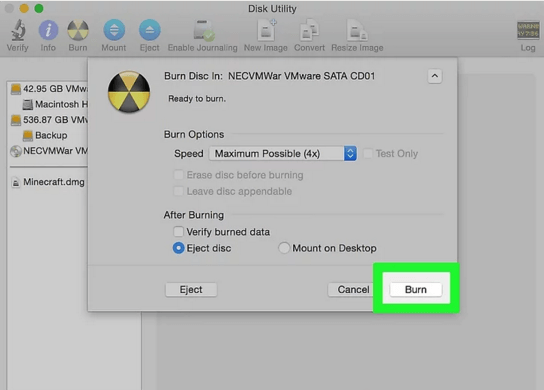Click the Burn toolbar icon

click(78, 31)
